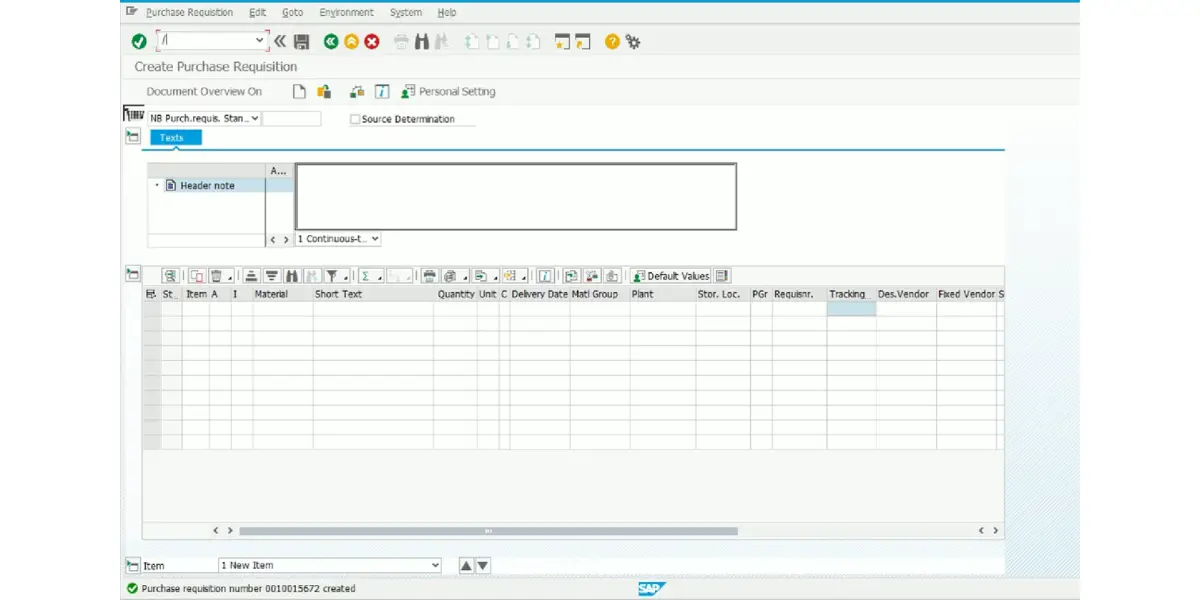The image size is (1200, 600).
Task: Click the red Cancel icon
Action: click(x=372, y=41)
